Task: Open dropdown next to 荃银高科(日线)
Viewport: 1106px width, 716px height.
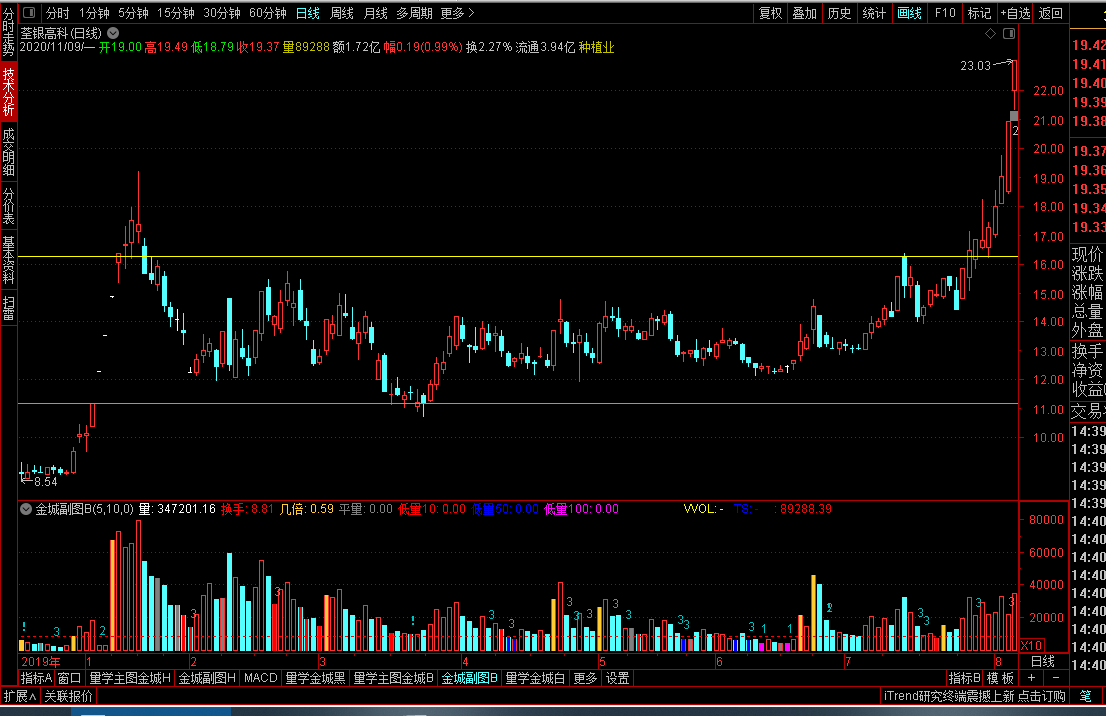Action: (x=113, y=33)
